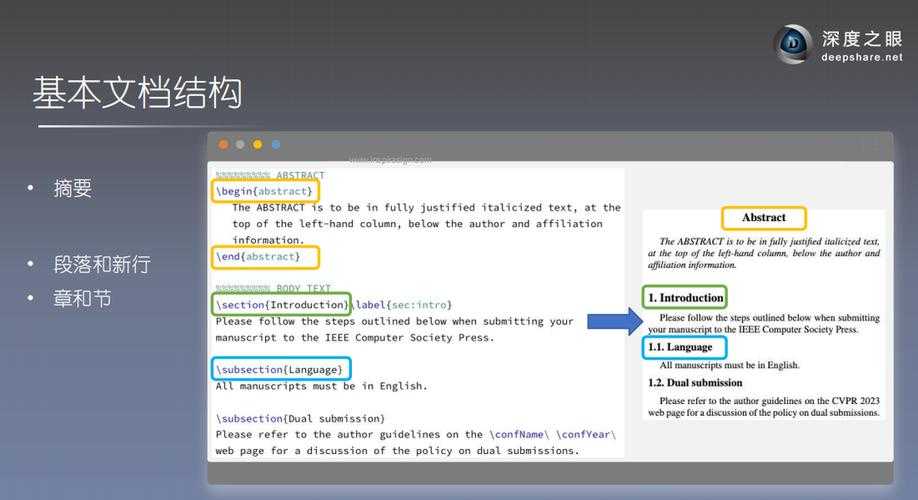Click the deepshare globe logo icon

pyautogui.click(x=793, y=44)
